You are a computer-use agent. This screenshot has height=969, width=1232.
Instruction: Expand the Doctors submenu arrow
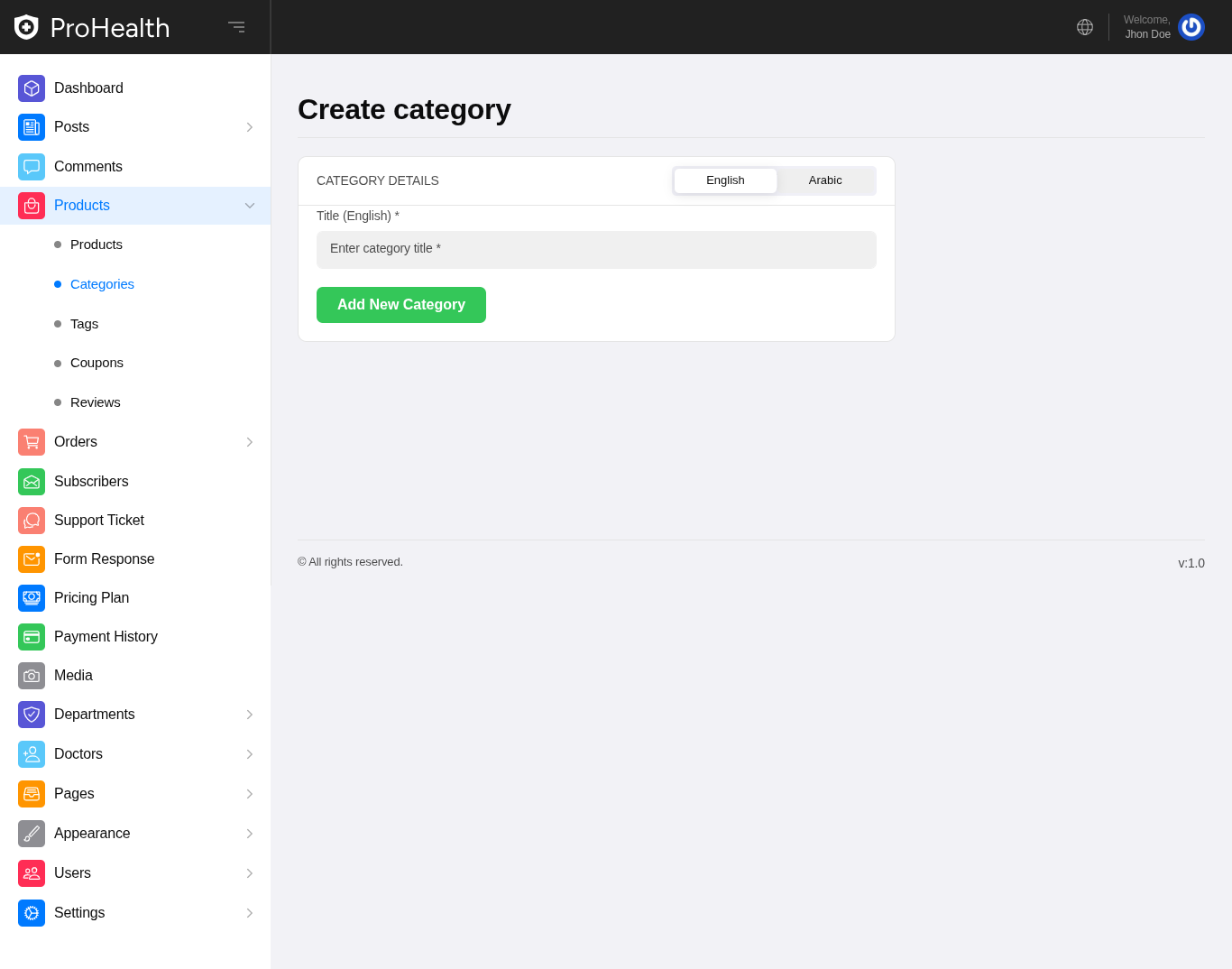[x=250, y=754]
